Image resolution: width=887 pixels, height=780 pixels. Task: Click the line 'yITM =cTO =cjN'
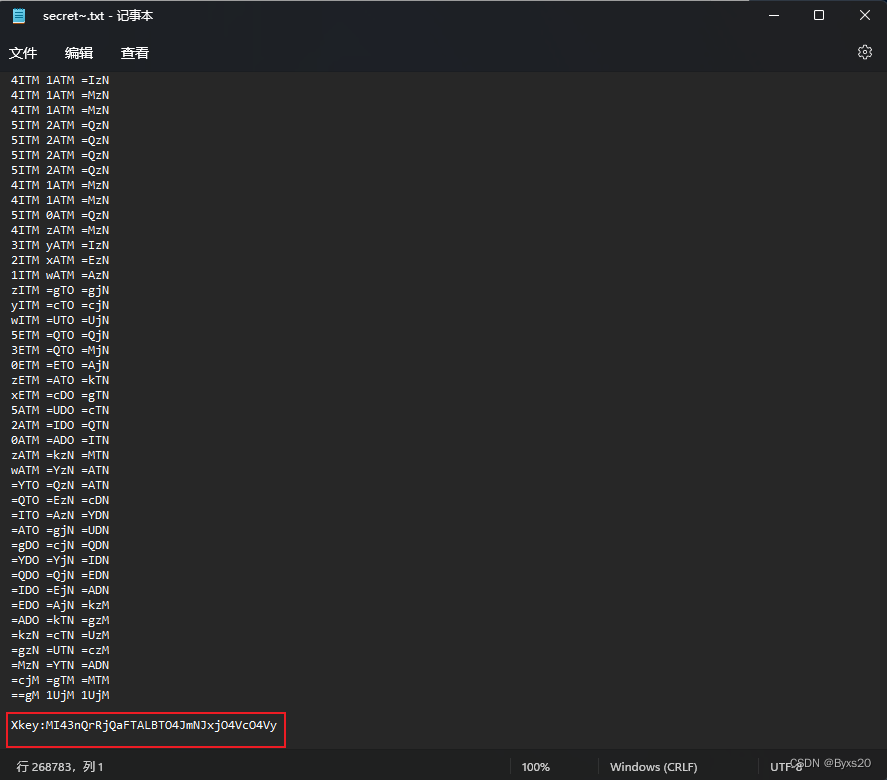pos(60,305)
